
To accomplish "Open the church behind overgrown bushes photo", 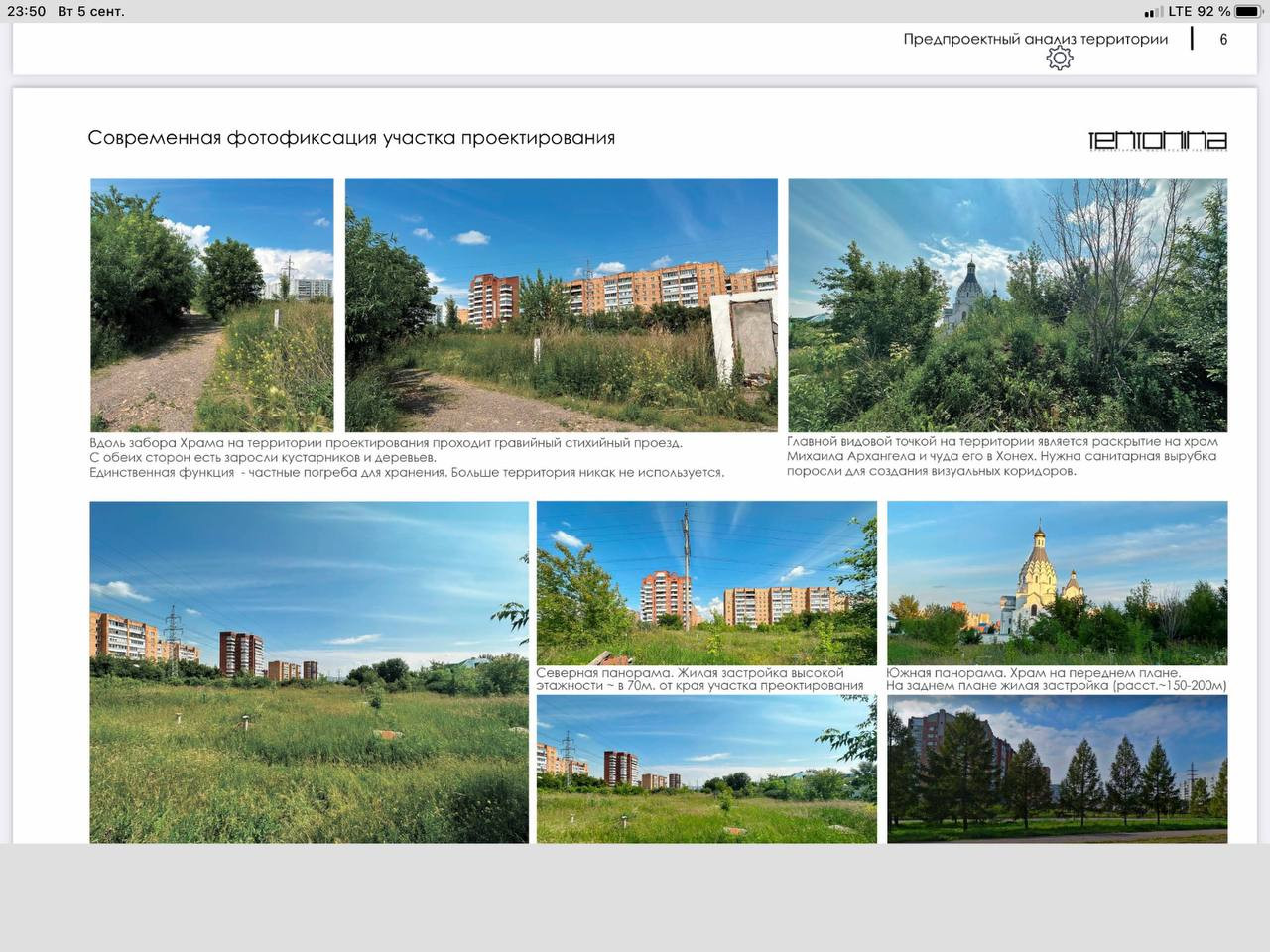I will [x=1007, y=304].
